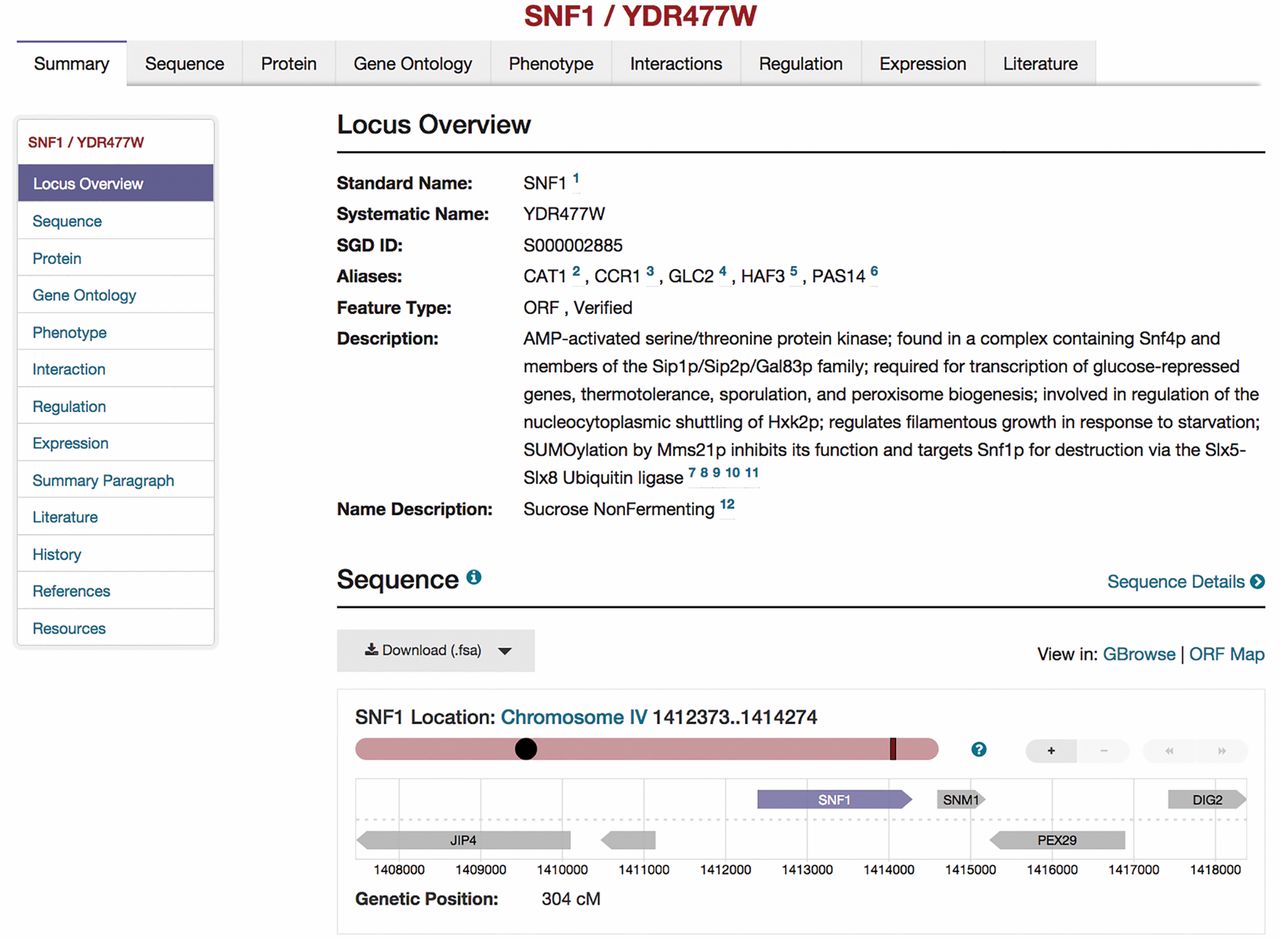The width and height of the screenshot is (1280, 938).
Task: Switch to the Gene Ontology tab
Action: pos(412,64)
